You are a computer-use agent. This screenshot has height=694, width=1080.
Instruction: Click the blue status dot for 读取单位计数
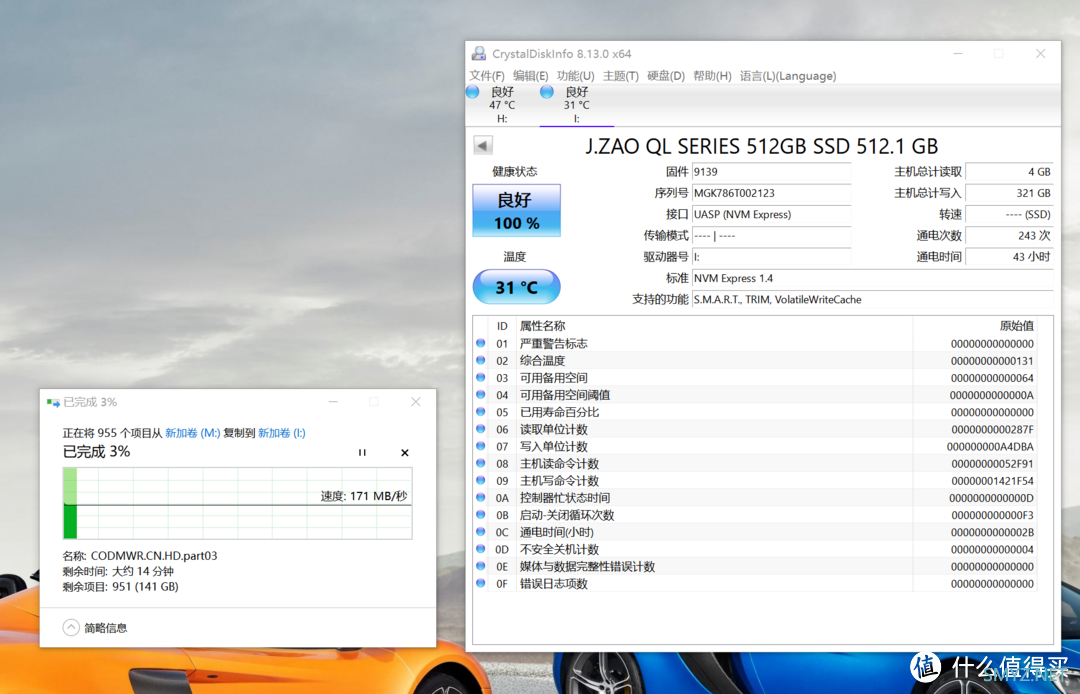coord(481,429)
